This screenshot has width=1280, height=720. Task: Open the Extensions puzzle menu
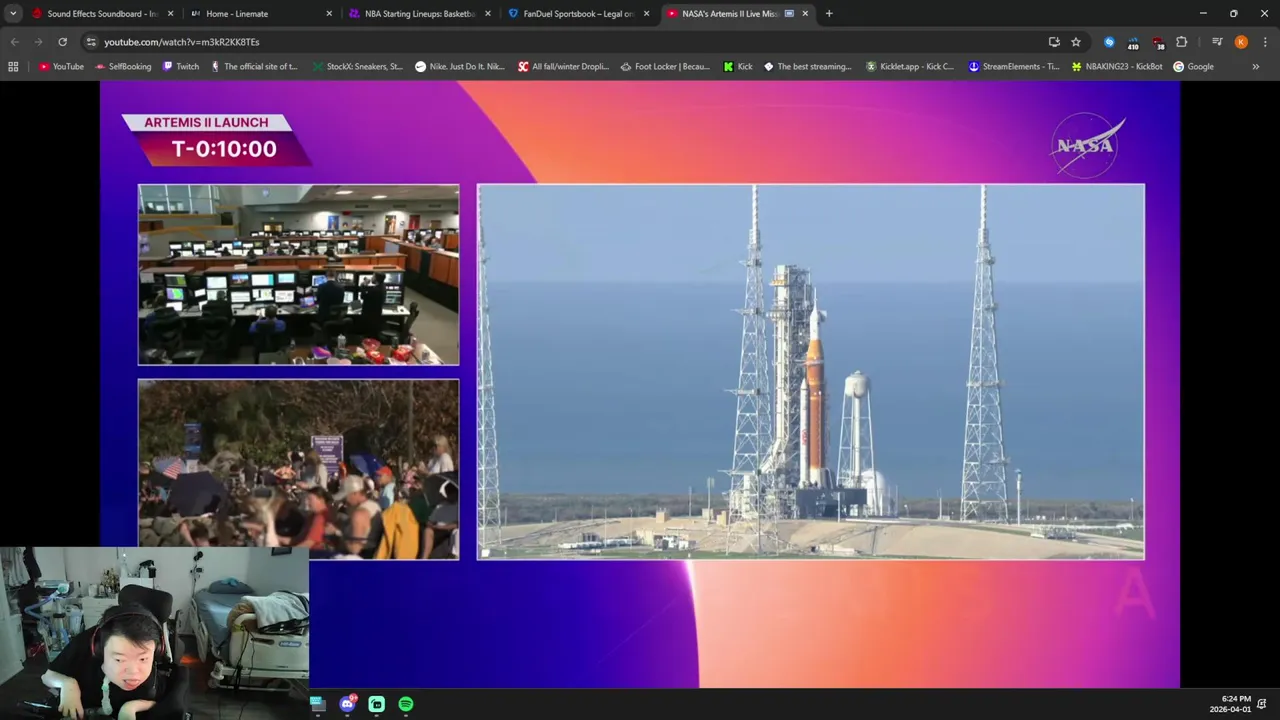coord(1182,42)
